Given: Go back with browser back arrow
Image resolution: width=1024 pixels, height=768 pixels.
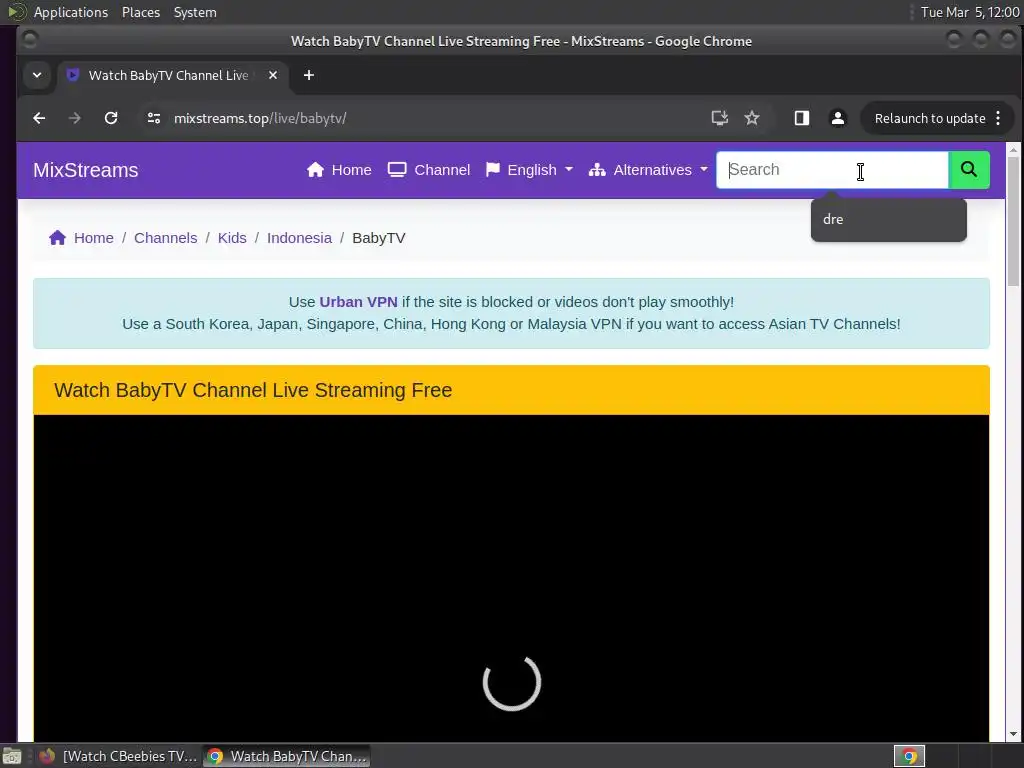Looking at the screenshot, I should coord(39,118).
